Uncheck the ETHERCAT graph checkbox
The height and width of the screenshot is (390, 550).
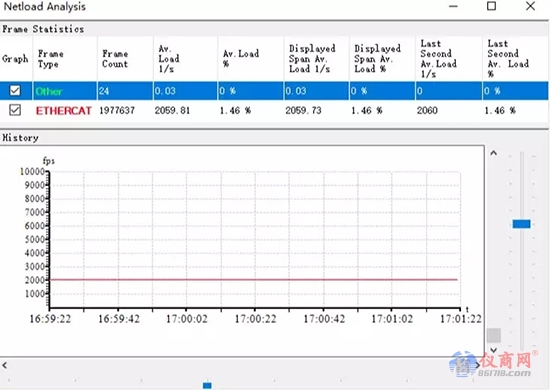pos(15,110)
